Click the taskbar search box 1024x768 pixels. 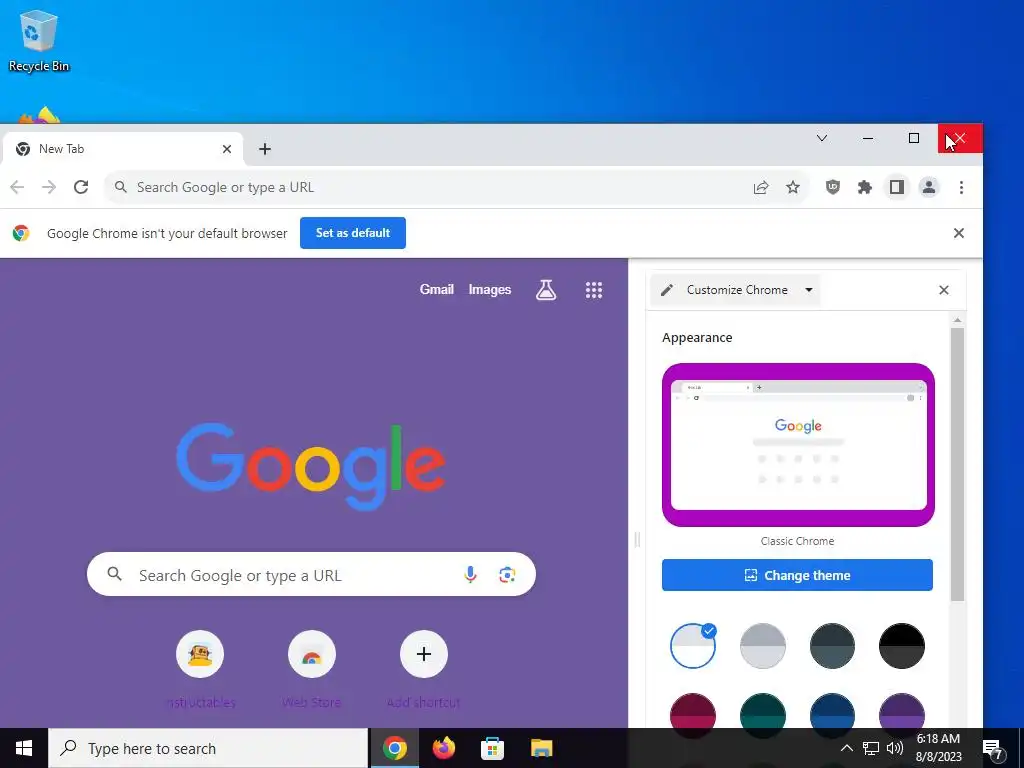(x=208, y=748)
